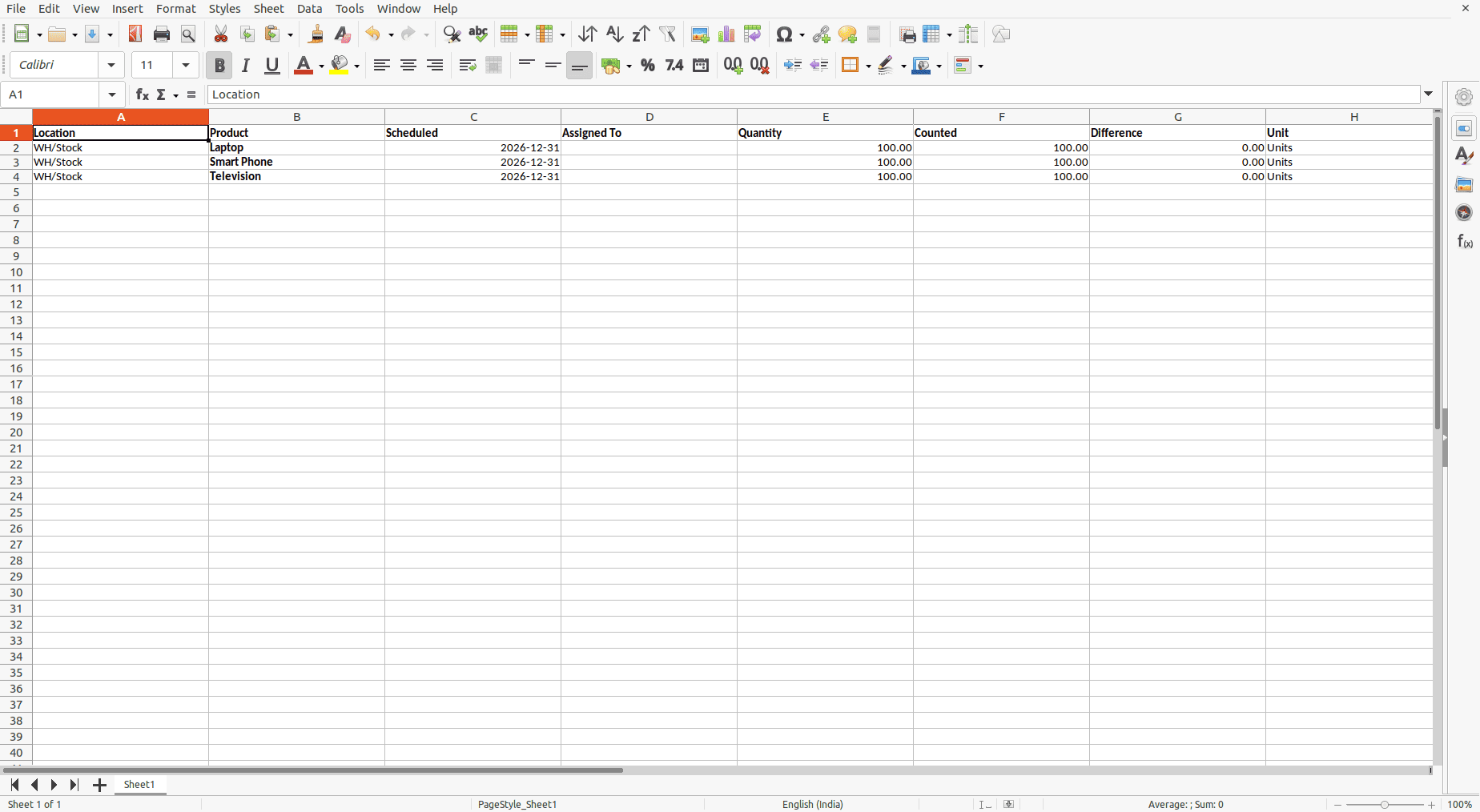Run the Spelling checker

click(478, 34)
